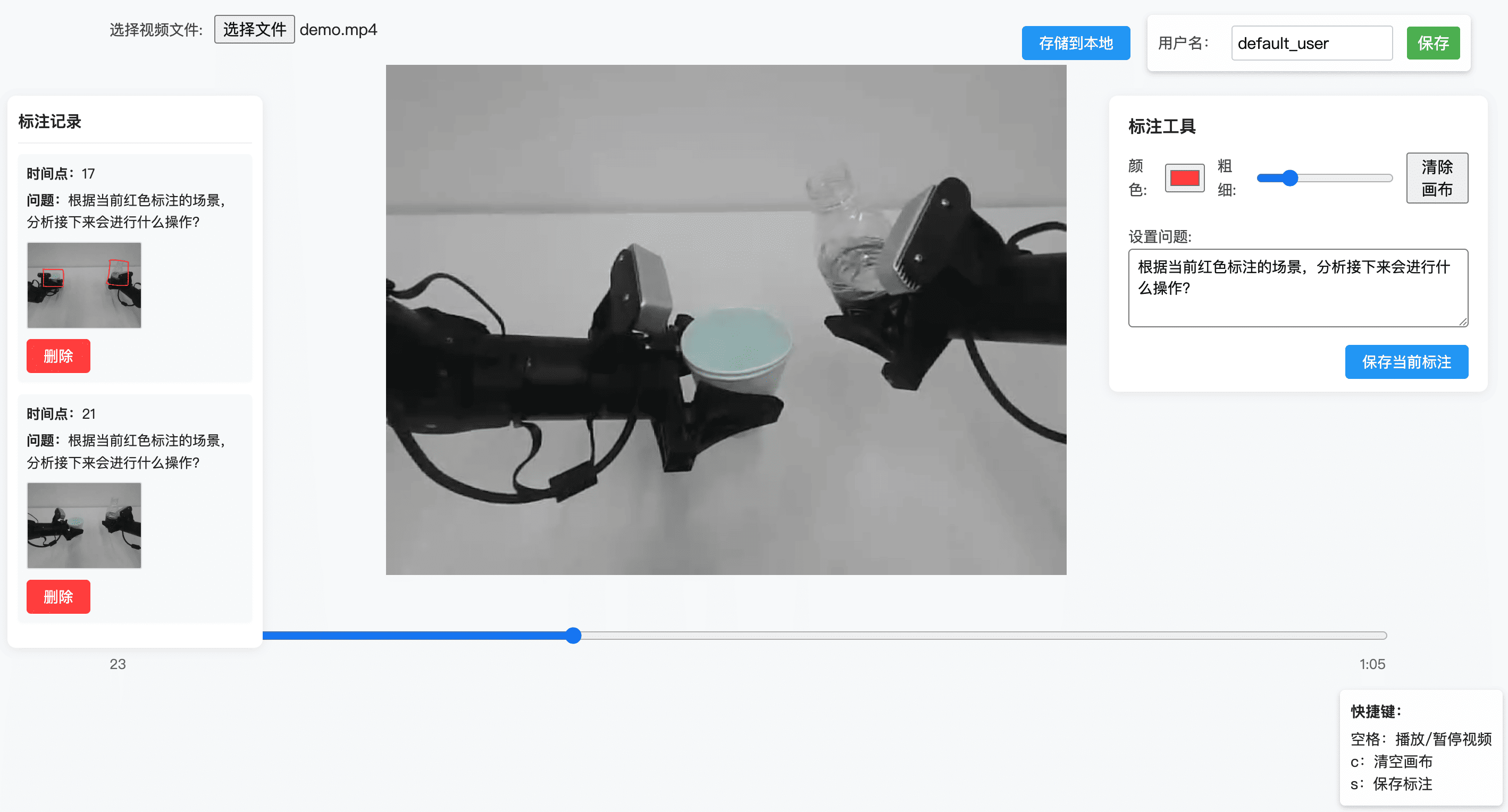Click 保存当前标注 save annotation button
The height and width of the screenshot is (812, 1508).
[x=1406, y=361]
